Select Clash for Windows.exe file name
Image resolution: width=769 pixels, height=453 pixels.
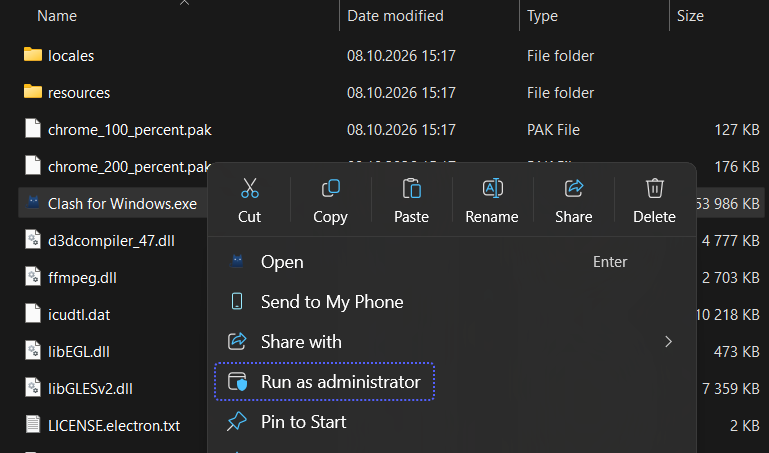point(123,204)
